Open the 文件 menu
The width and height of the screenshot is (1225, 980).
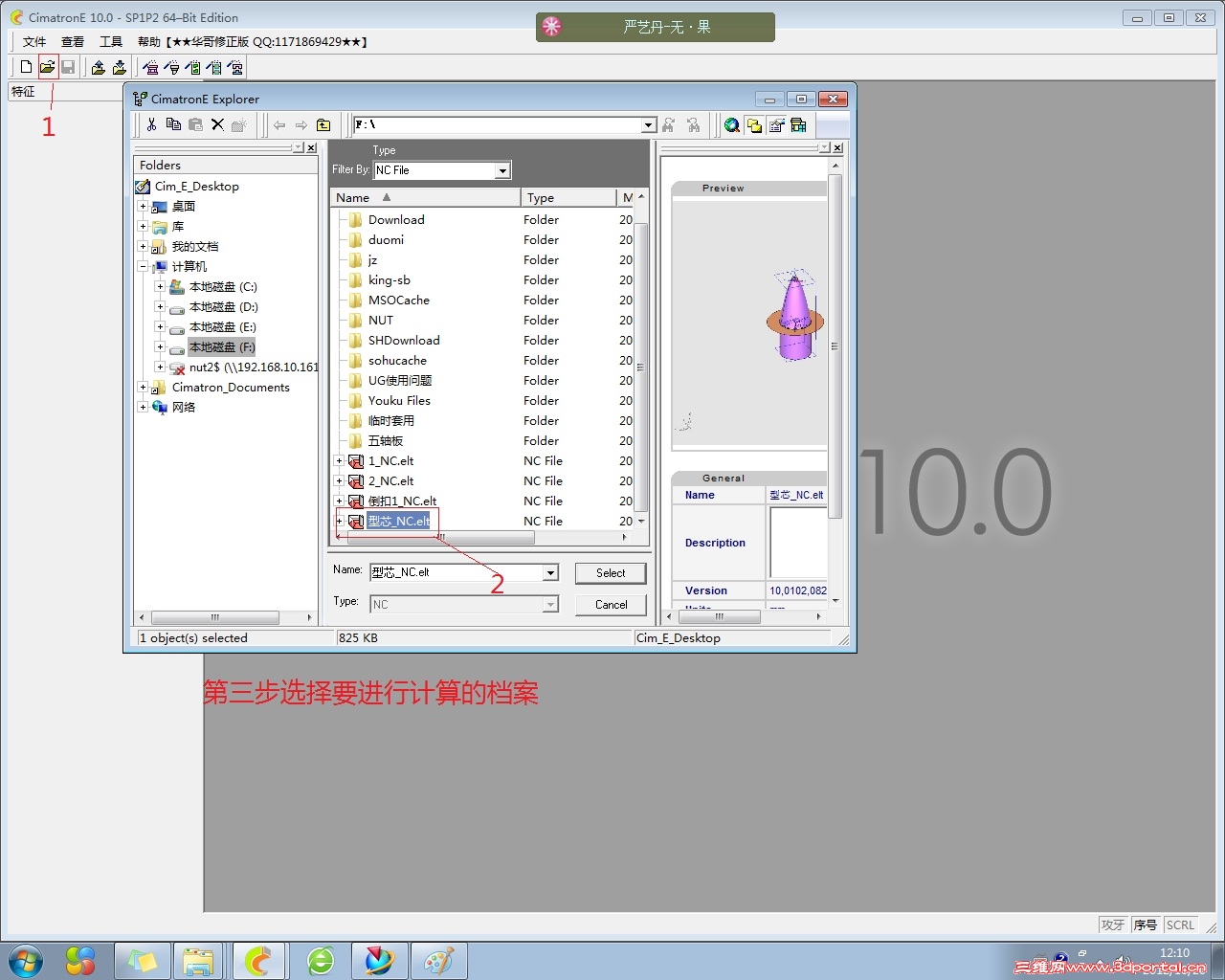(34, 41)
